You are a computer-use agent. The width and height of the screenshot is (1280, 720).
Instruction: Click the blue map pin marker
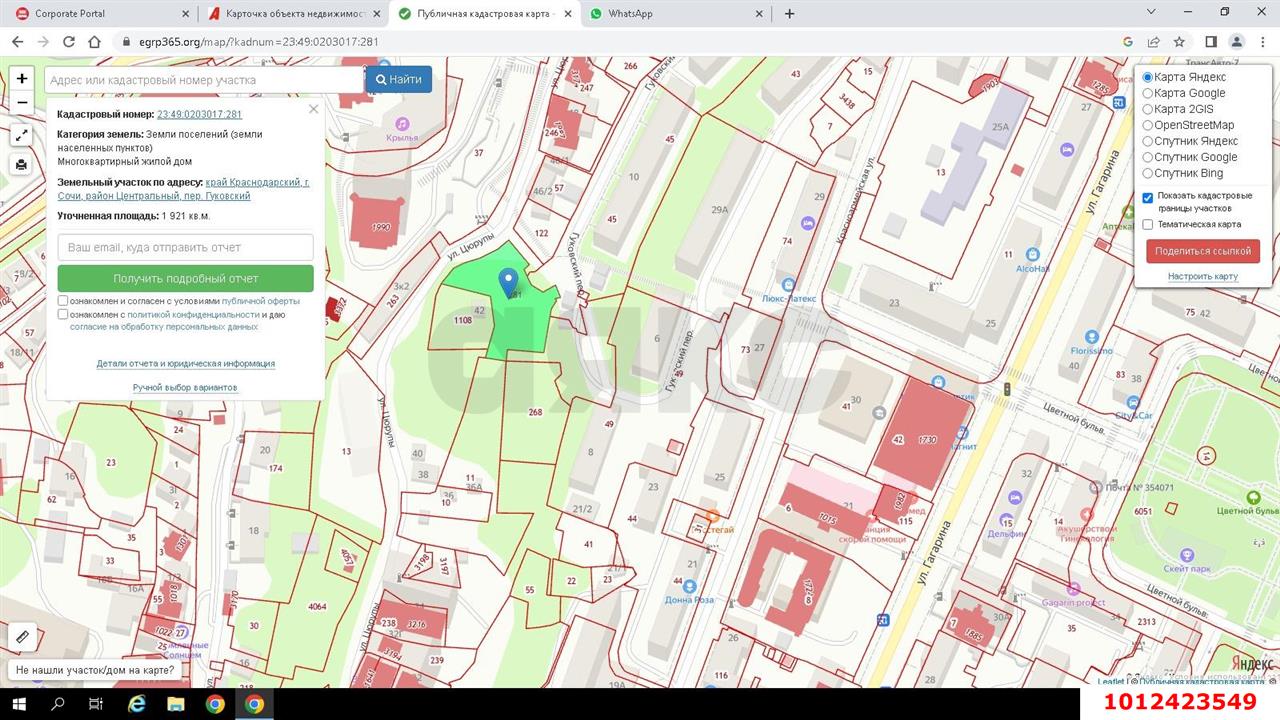click(509, 282)
